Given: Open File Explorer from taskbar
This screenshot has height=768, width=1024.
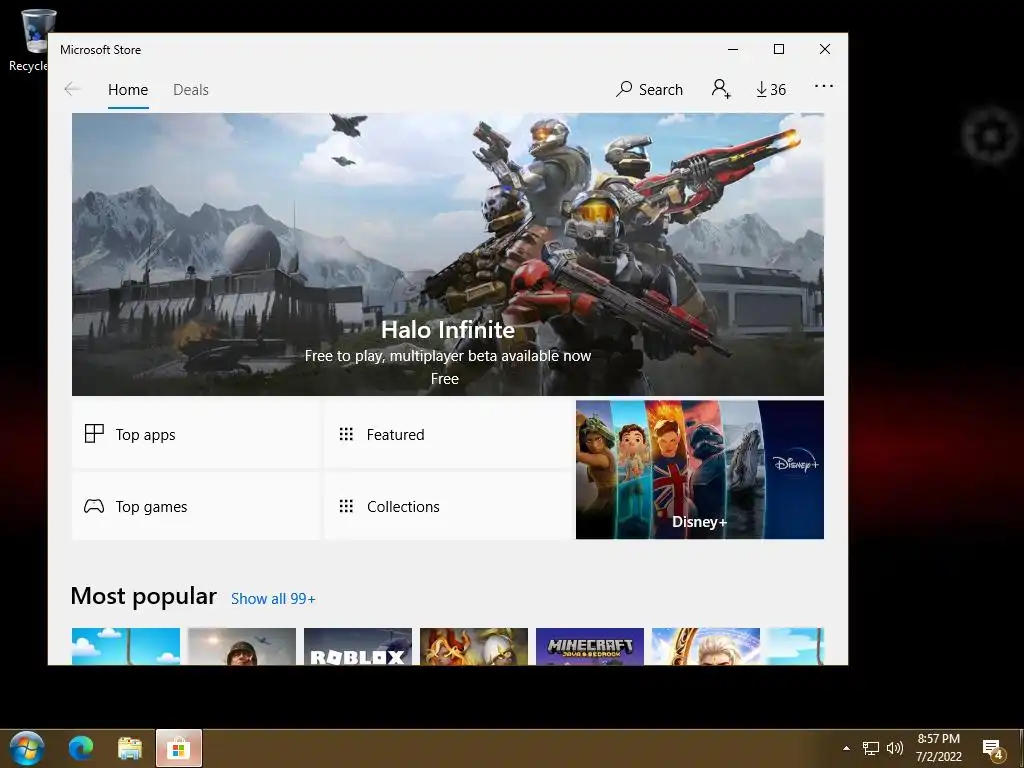Looking at the screenshot, I should tap(130, 748).
